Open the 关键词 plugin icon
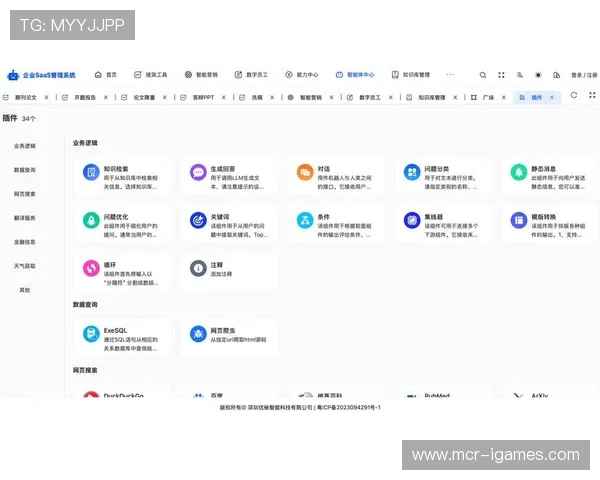 coord(198,220)
